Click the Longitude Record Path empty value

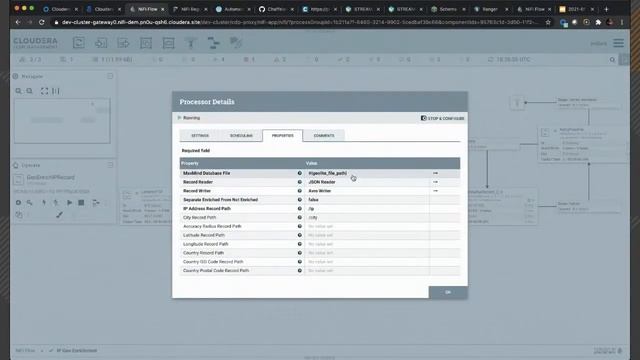coord(367,244)
